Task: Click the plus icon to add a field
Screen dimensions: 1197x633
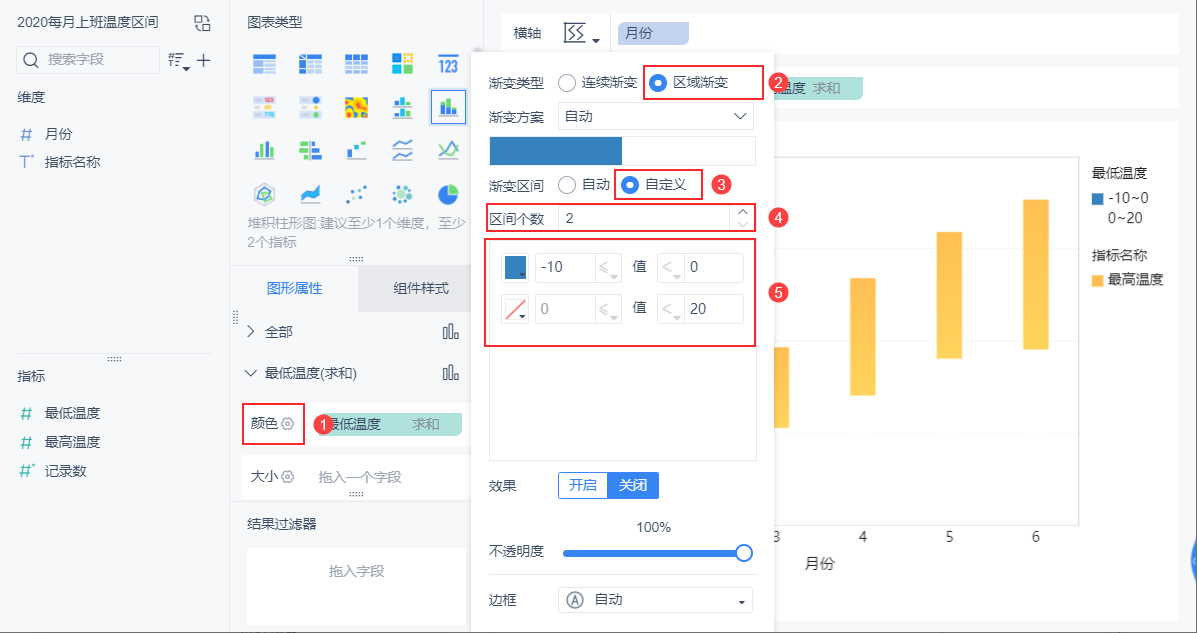Action: 204,60
